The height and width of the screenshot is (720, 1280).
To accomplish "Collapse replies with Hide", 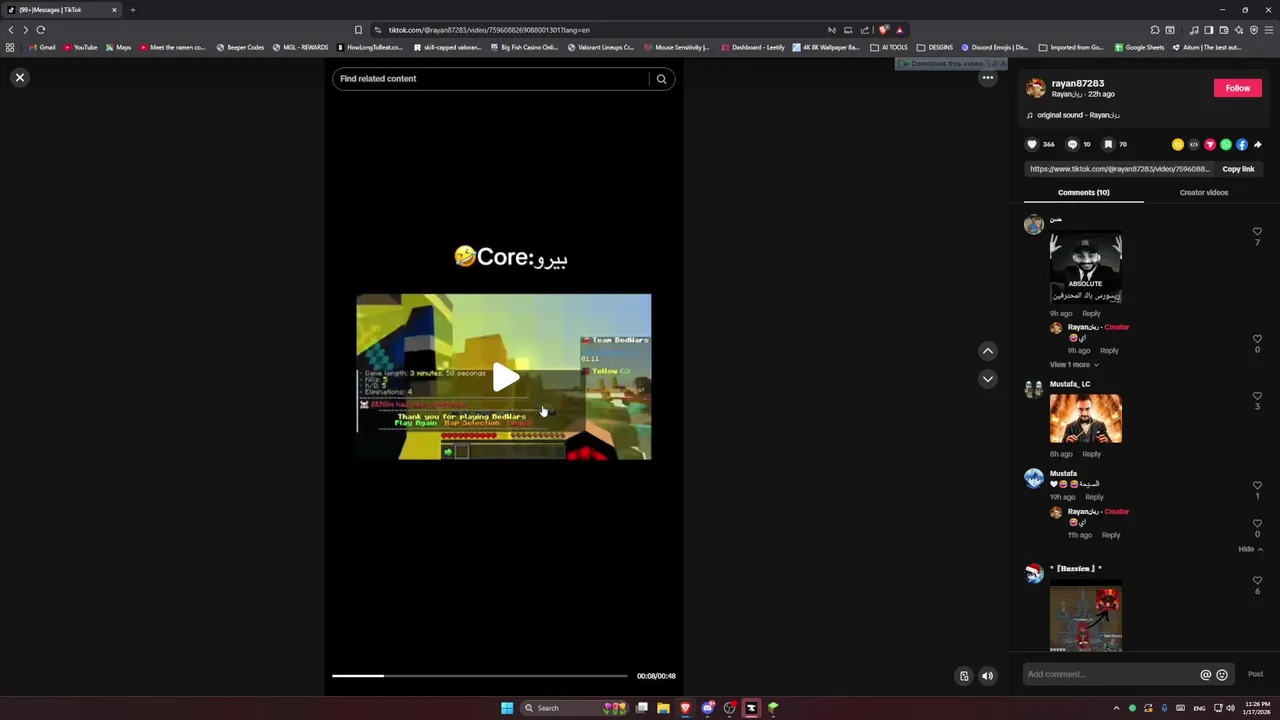I will [x=1250, y=549].
